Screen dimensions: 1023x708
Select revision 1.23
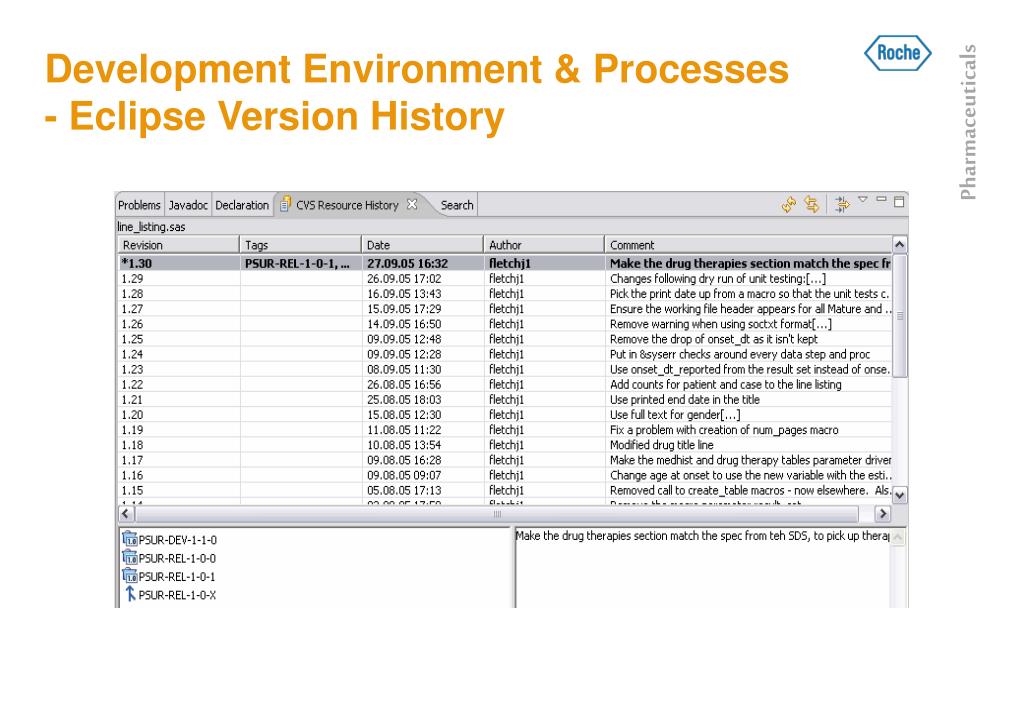tap(132, 369)
